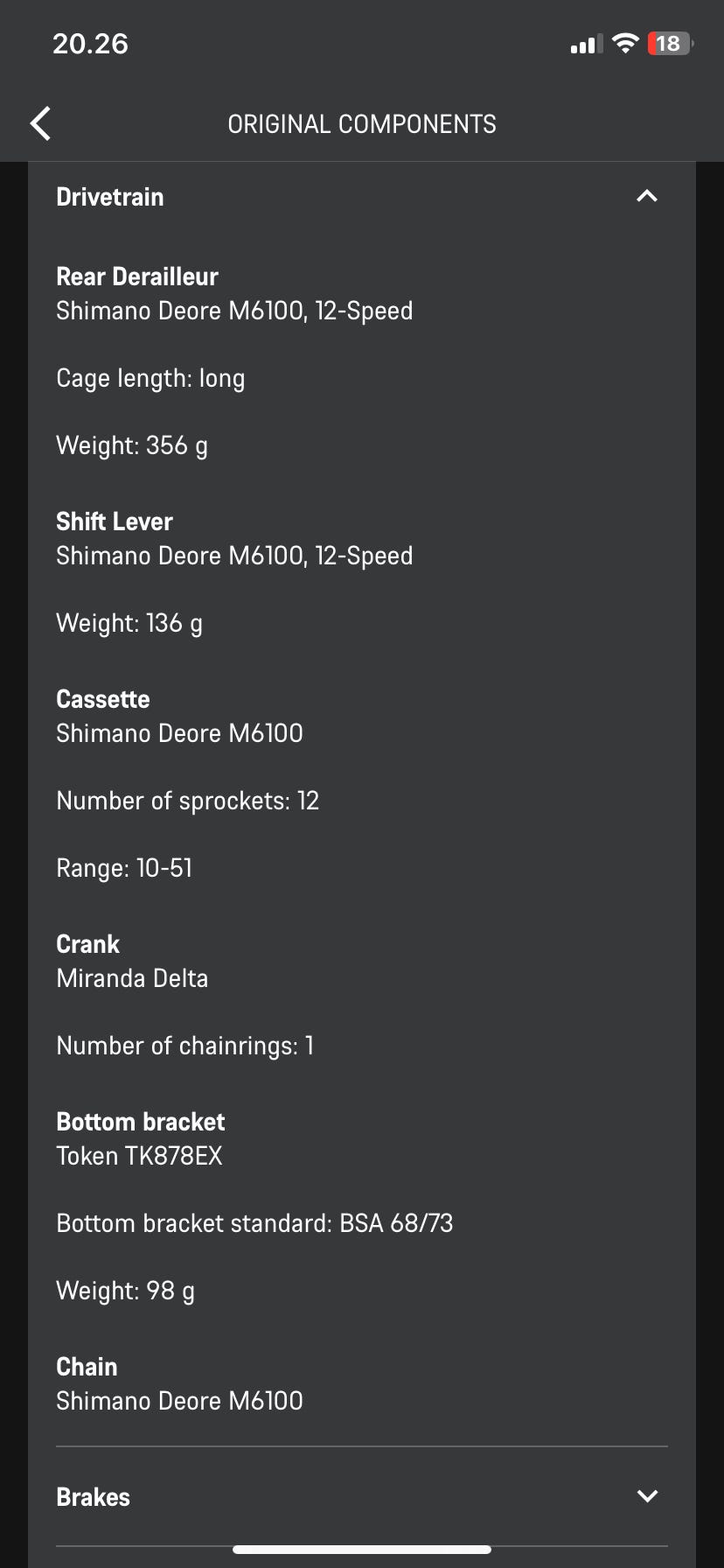Screen dimensions: 724x1568
Task: Tap the Miranda Delta crank name
Action: point(132,978)
